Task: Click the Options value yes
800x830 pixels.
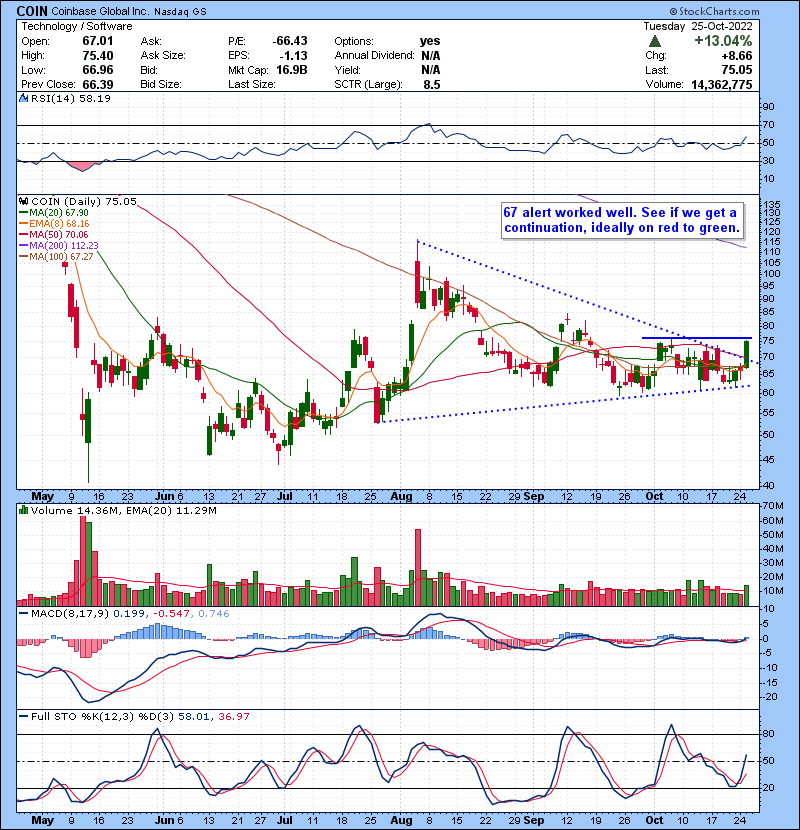Action: (x=430, y=41)
